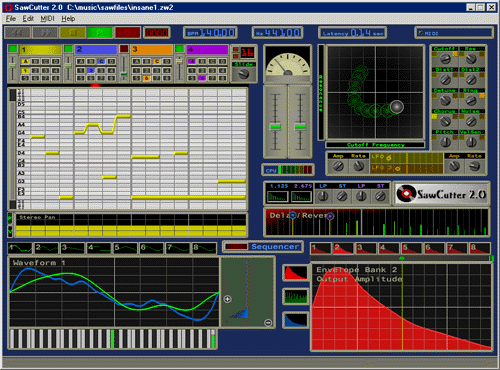Select bank C on track 3
The width and height of the screenshot is (500, 370).
click(x=157, y=62)
